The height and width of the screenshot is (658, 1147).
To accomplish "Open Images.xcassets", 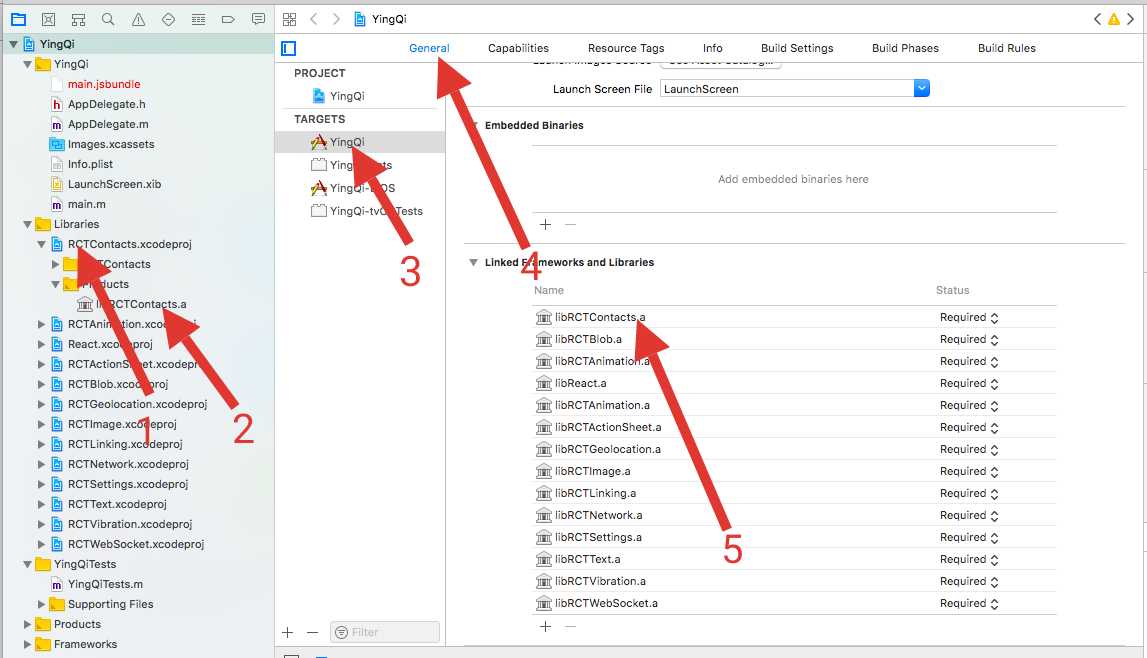I will click(111, 144).
